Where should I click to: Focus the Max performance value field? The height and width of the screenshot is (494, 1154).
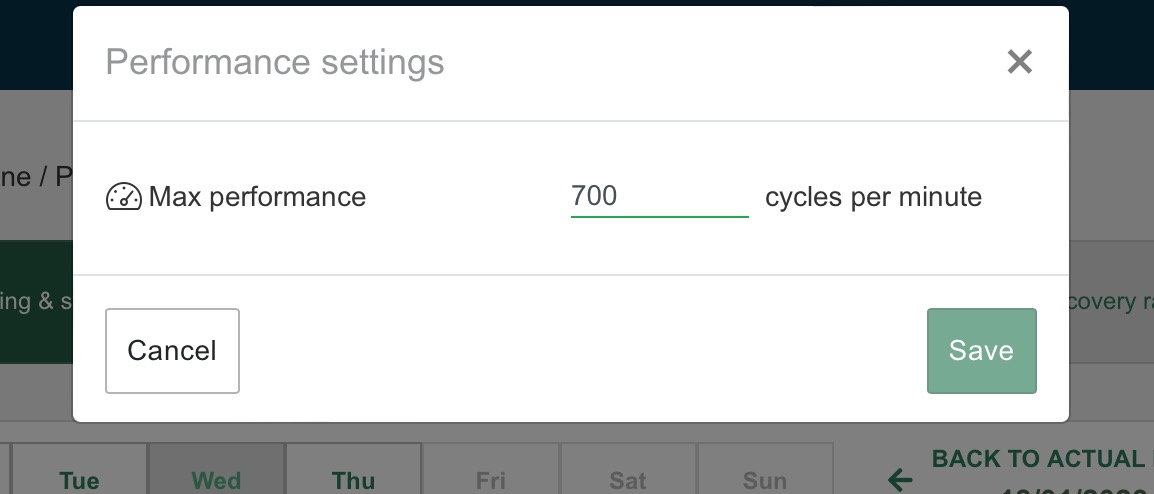click(659, 197)
